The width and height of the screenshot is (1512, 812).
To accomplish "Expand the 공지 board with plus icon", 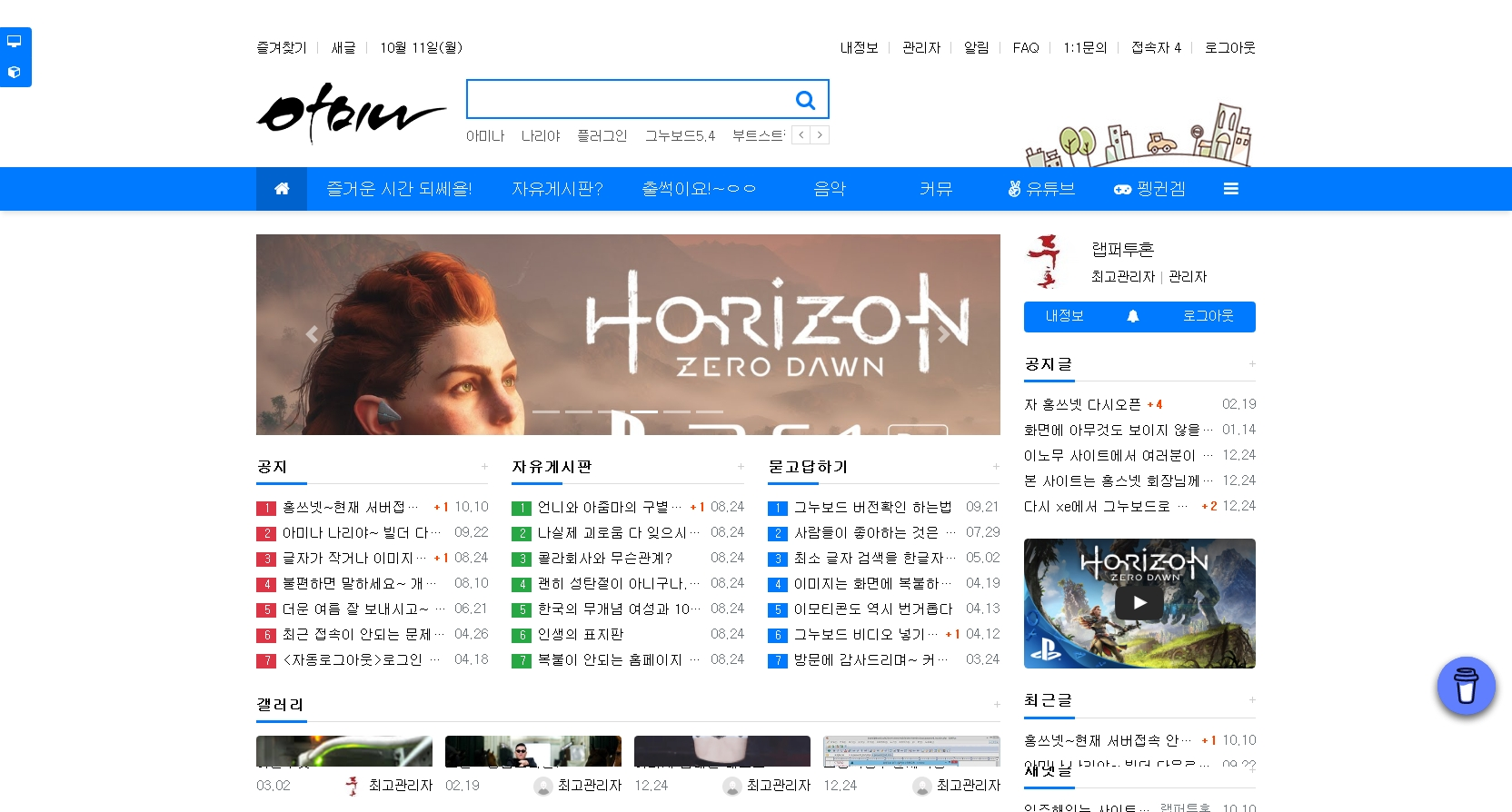I will pos(484,467).
